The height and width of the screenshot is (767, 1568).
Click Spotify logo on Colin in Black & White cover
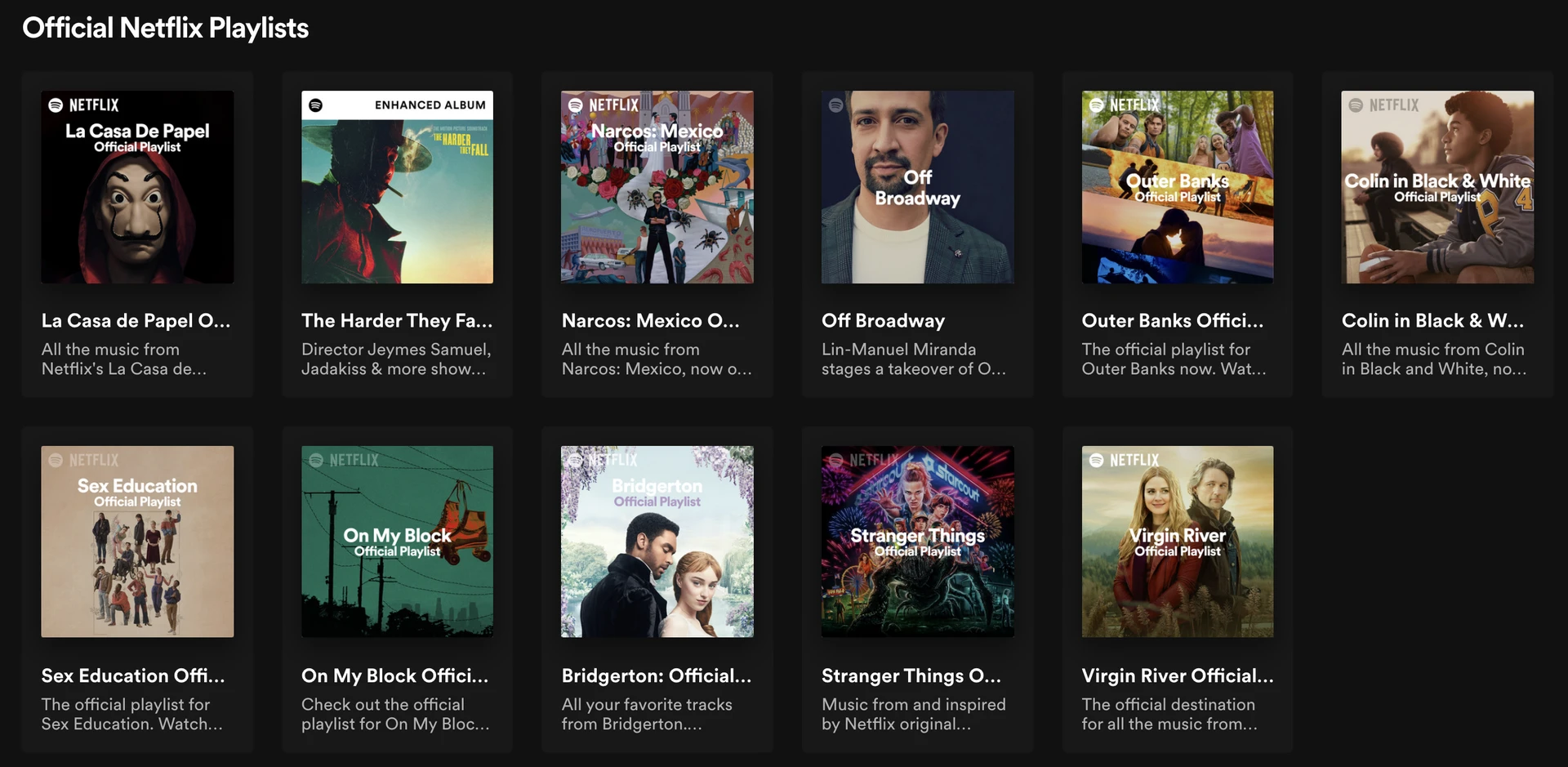pyautogui.click(x=1356, y=105)
